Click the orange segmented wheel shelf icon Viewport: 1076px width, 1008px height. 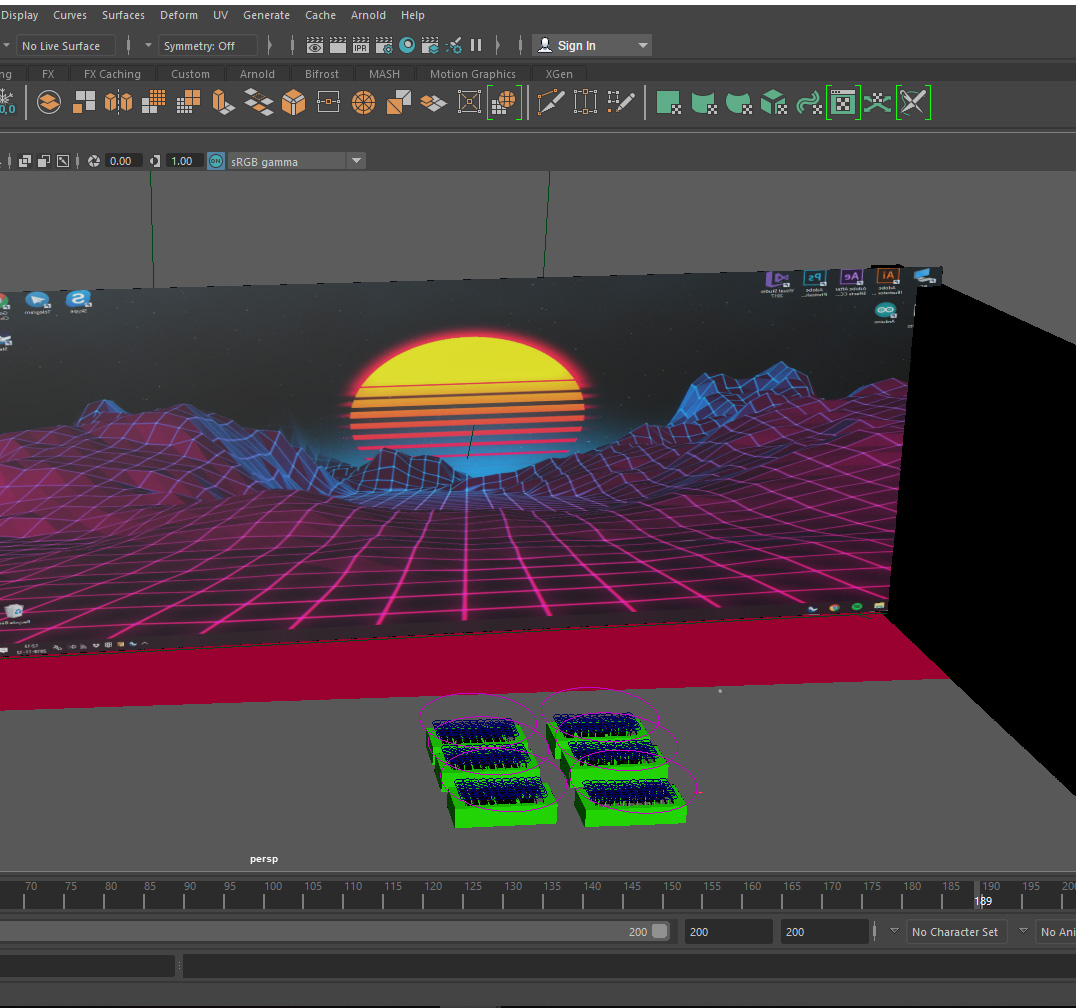(x=364, y=102)
